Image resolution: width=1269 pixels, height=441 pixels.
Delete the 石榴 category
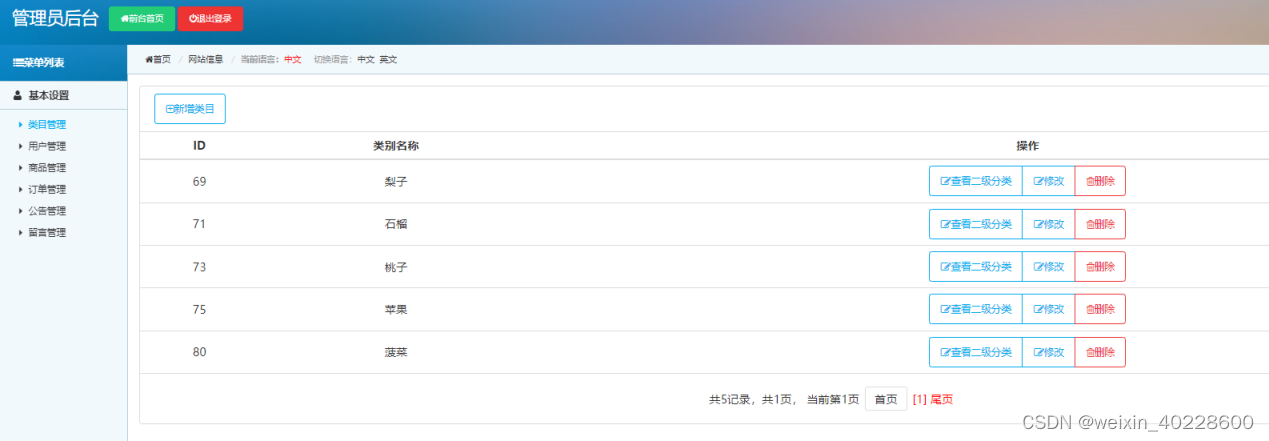1100,224
